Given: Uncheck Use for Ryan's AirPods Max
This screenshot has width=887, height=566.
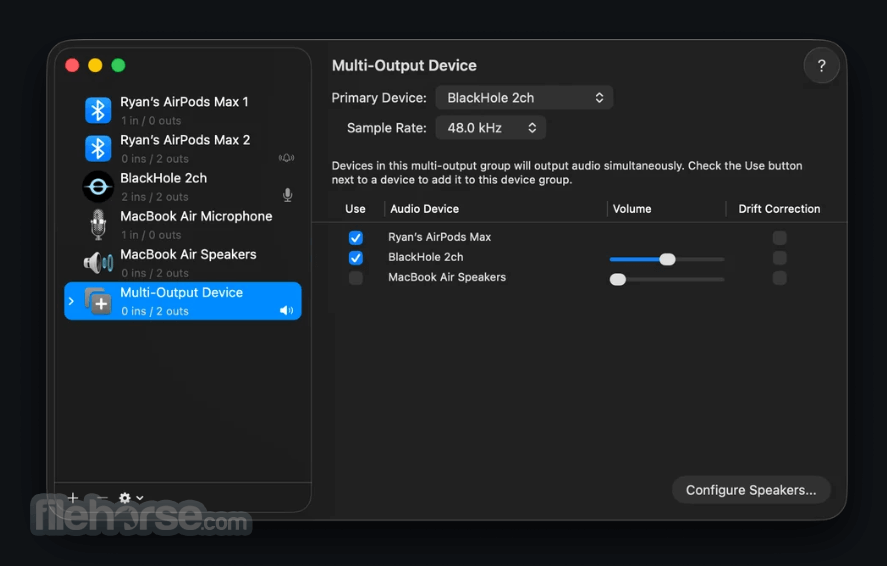Looking at the screenshot, I should coord(356,237).
